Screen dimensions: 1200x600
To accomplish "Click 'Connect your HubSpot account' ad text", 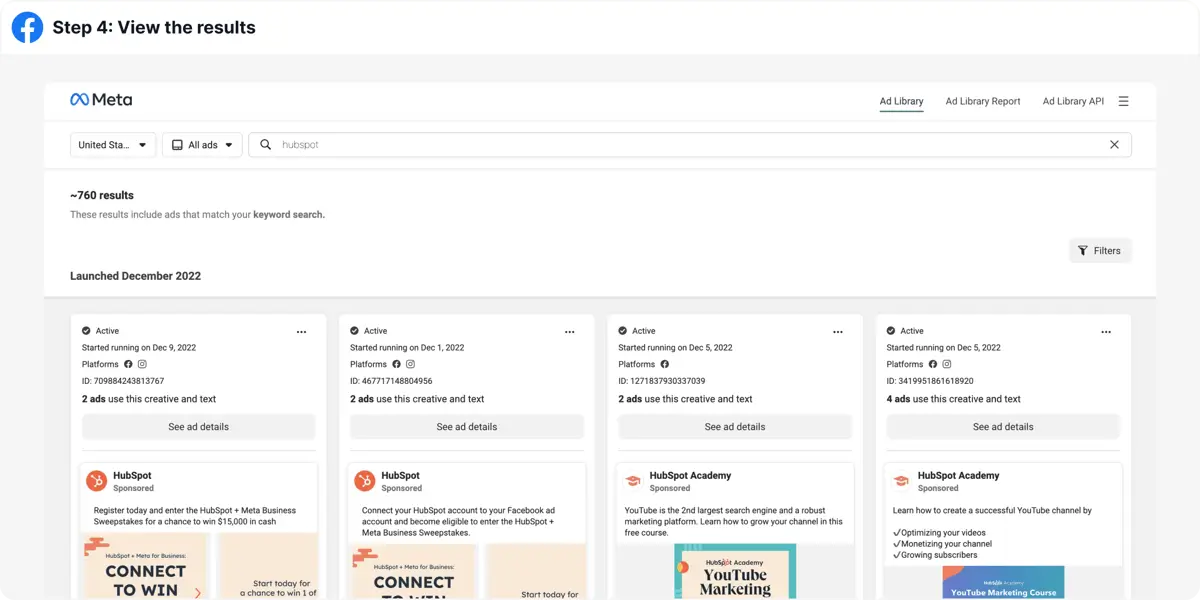I will [458, 522].
